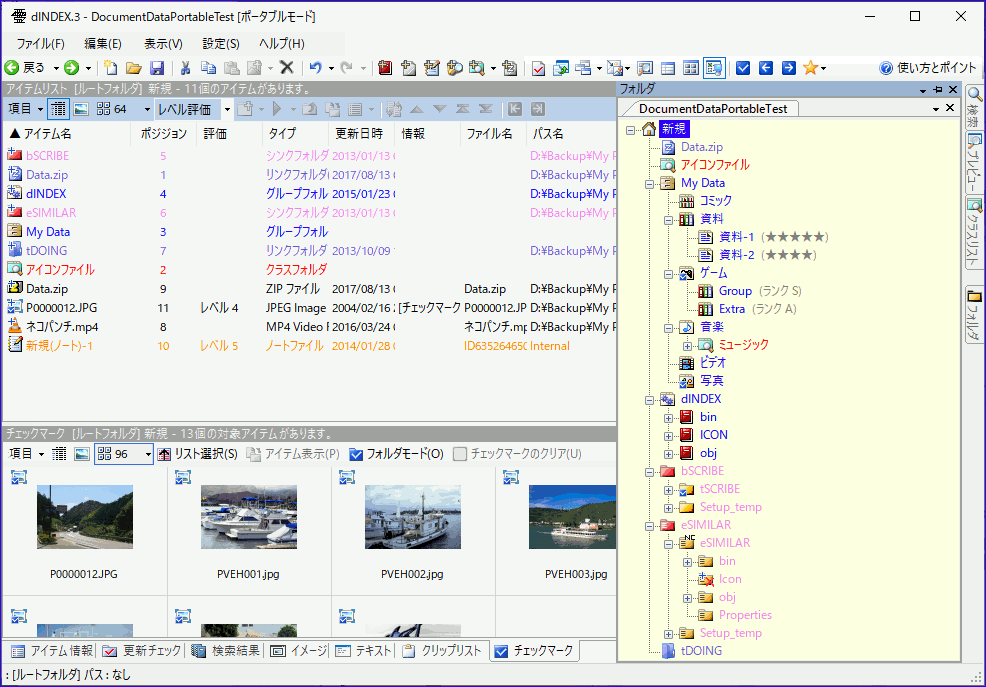The image size is (986, 687).
Task: Toggle the folder mode checkbox
Action: tap(356, 454)
